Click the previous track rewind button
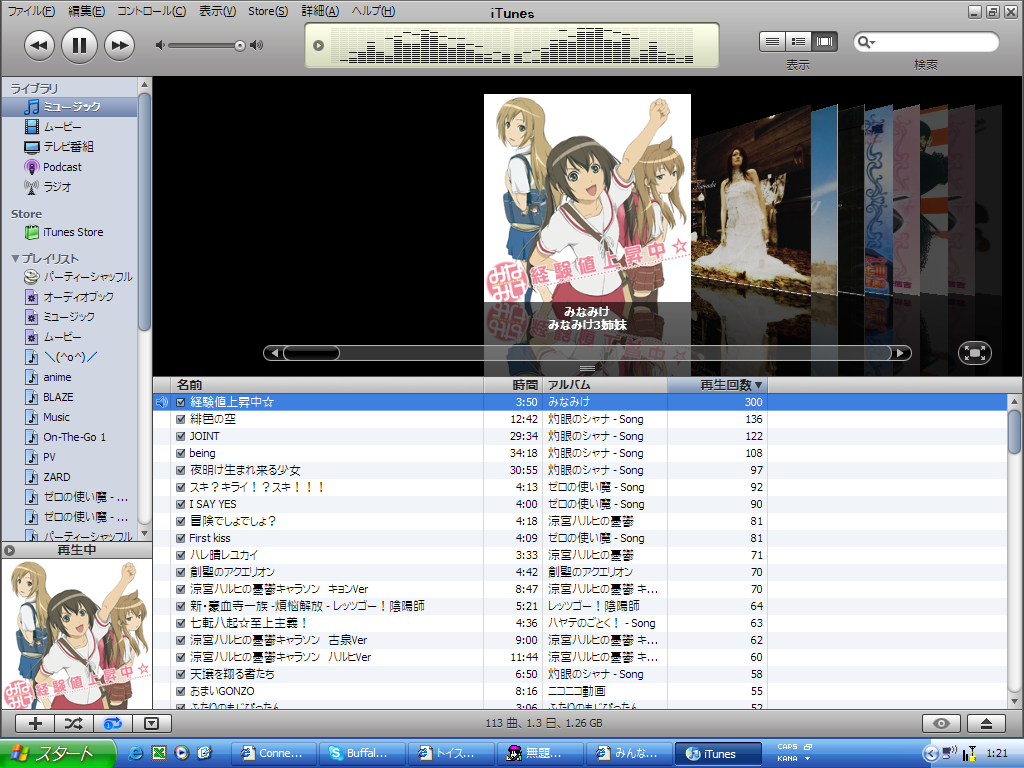 click(39, 45)
